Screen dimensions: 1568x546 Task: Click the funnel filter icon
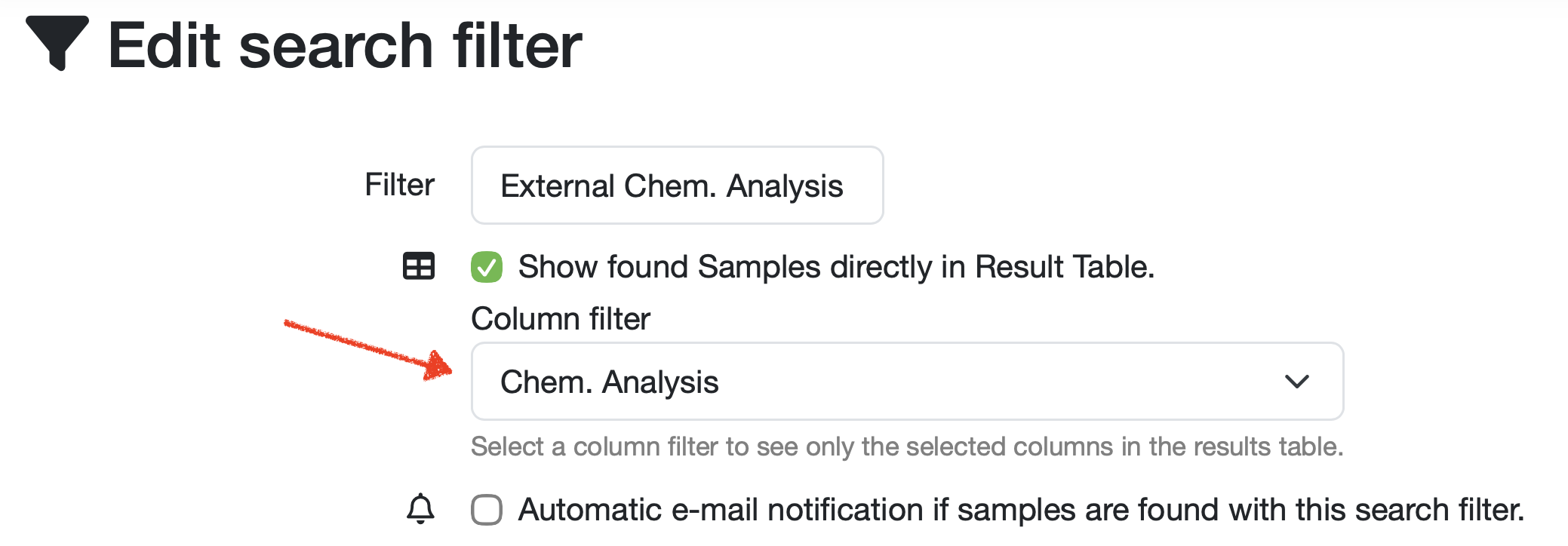(57, 43)
